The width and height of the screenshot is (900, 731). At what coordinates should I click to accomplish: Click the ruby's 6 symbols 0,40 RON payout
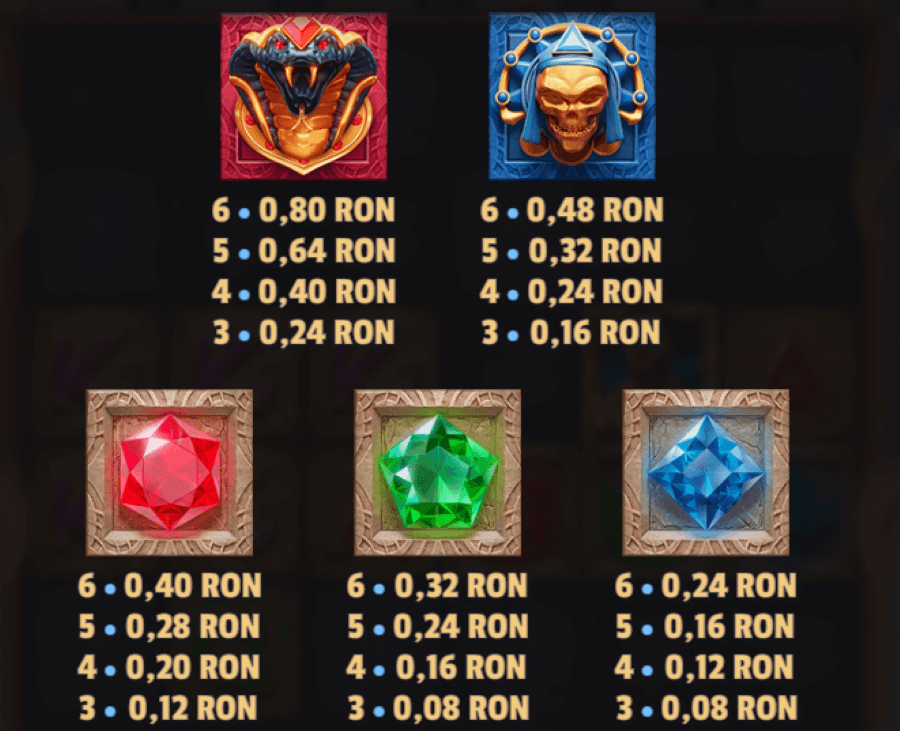pos(169,586)
